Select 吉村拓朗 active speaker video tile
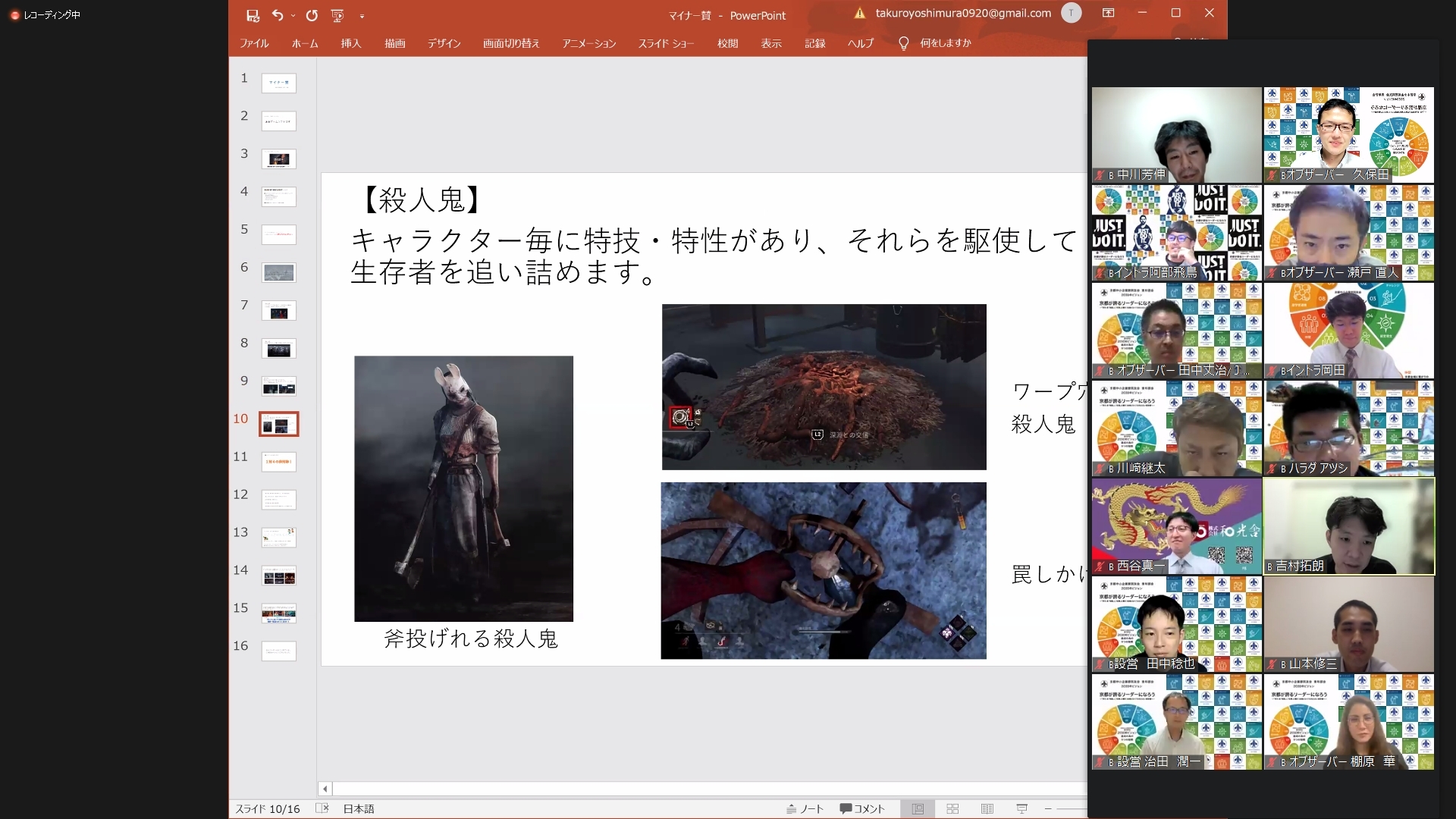Viewport: 1456px width, 819px height. click(x=1349, y=526)
